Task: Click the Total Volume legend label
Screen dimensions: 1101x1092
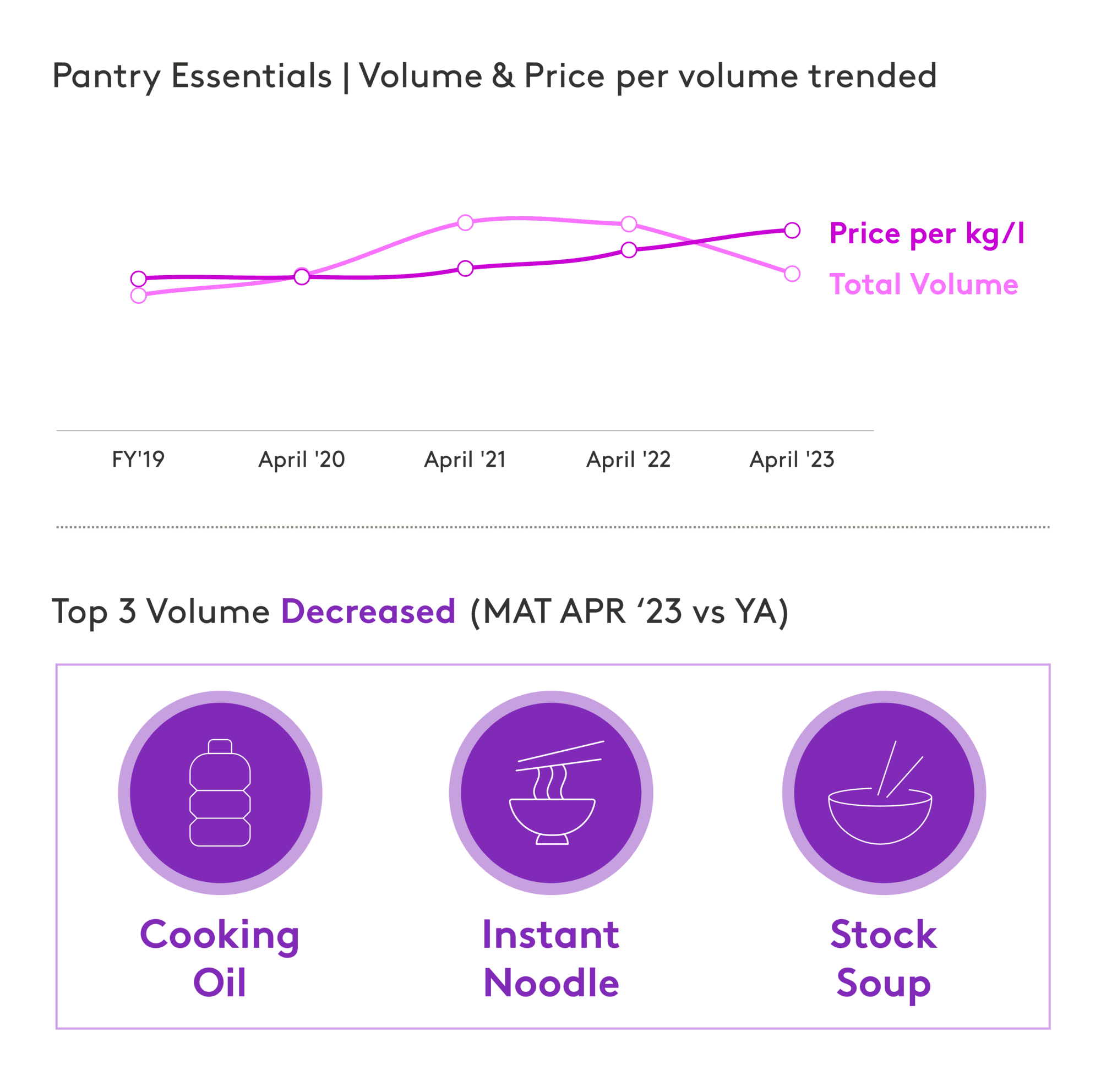Action: tap(923, 283)
